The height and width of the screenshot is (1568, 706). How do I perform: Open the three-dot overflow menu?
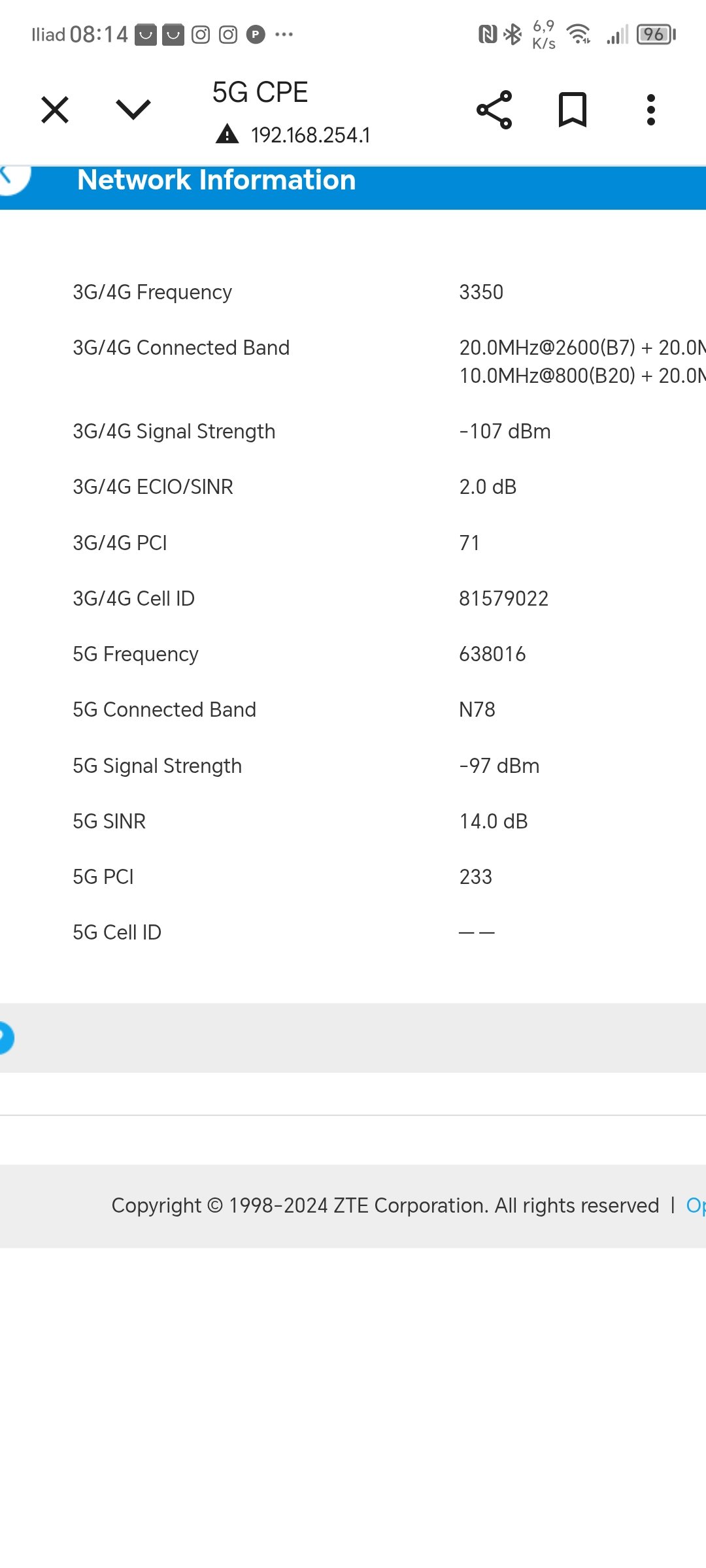(650, 110)
